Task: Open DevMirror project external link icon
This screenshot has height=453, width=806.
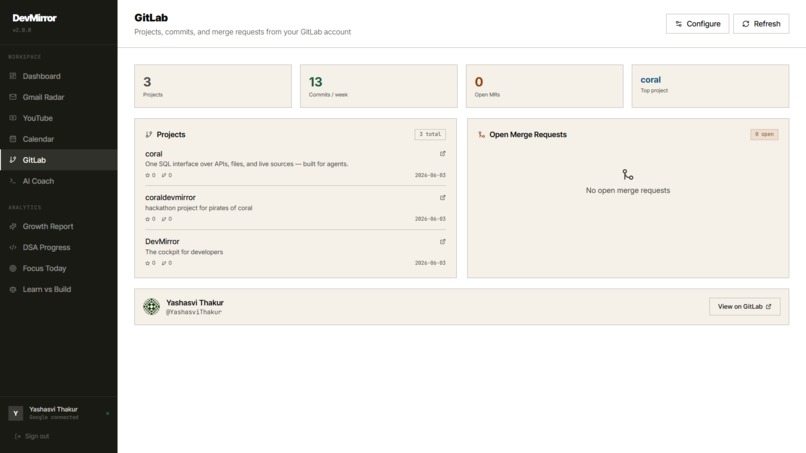Action: click(x=443, y=242)
